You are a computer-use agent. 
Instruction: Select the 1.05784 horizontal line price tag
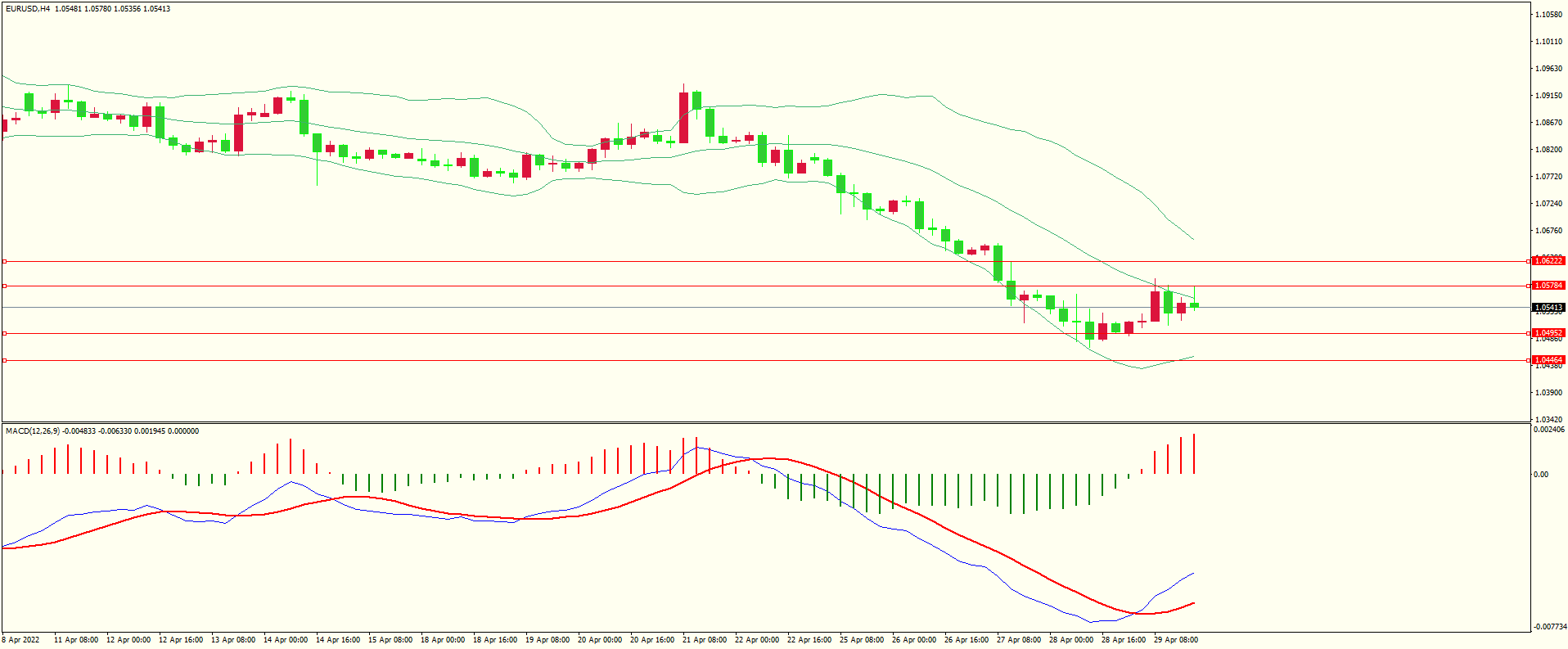(1548, 286)
